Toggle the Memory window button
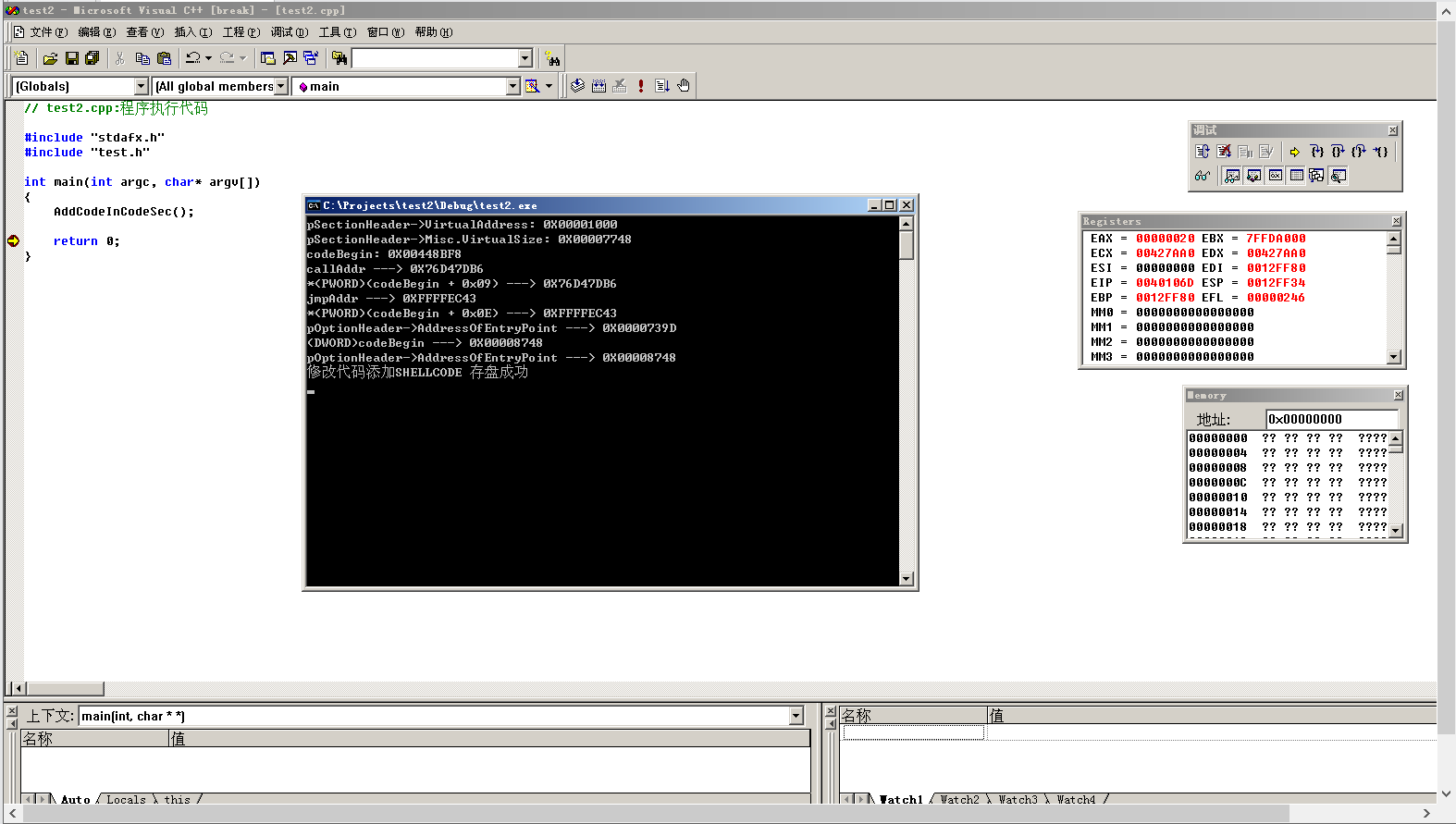This screenshot has width=1456, height=824. (1296, 176)
